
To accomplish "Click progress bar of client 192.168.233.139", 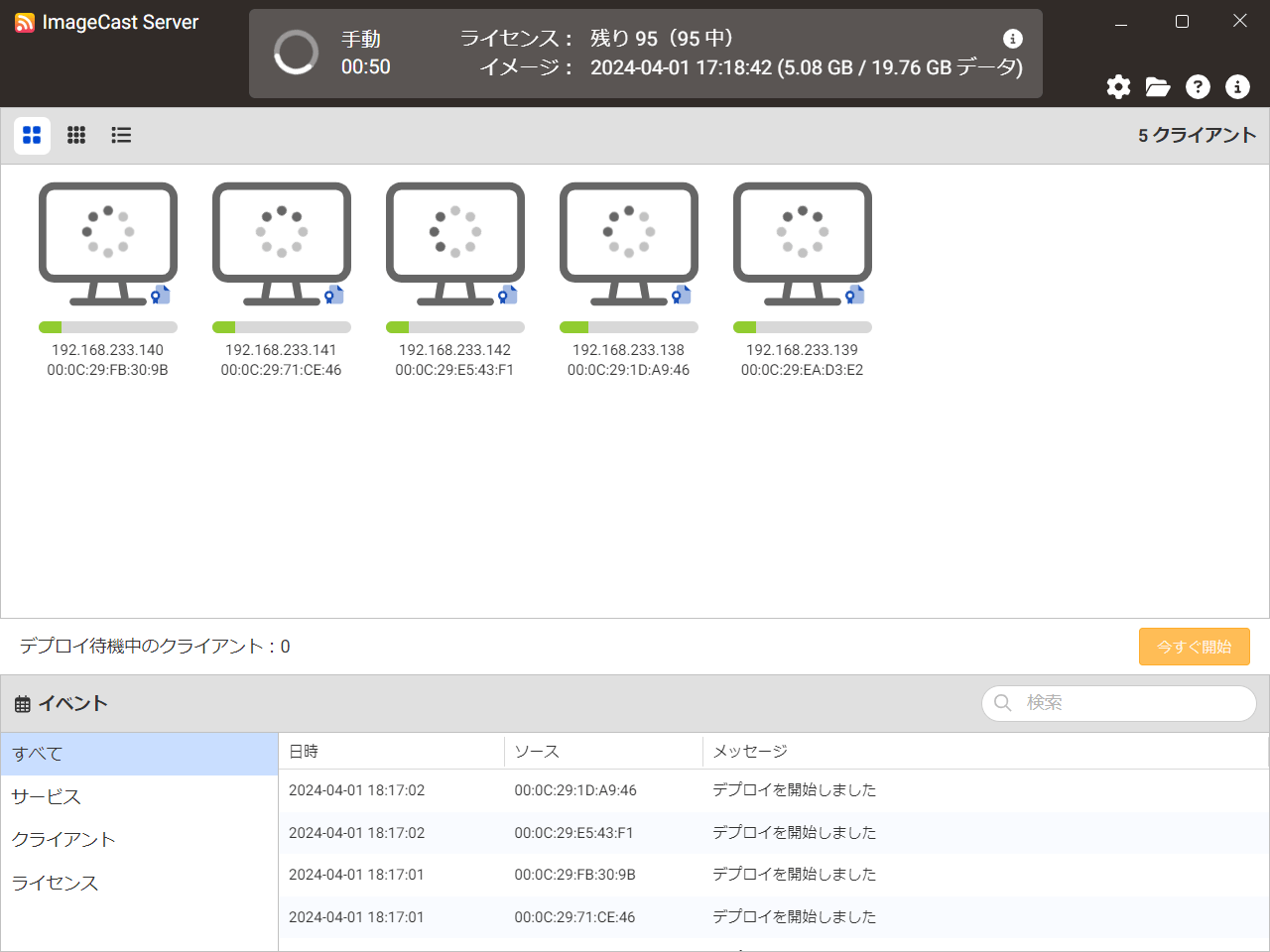I will [802, 327].
